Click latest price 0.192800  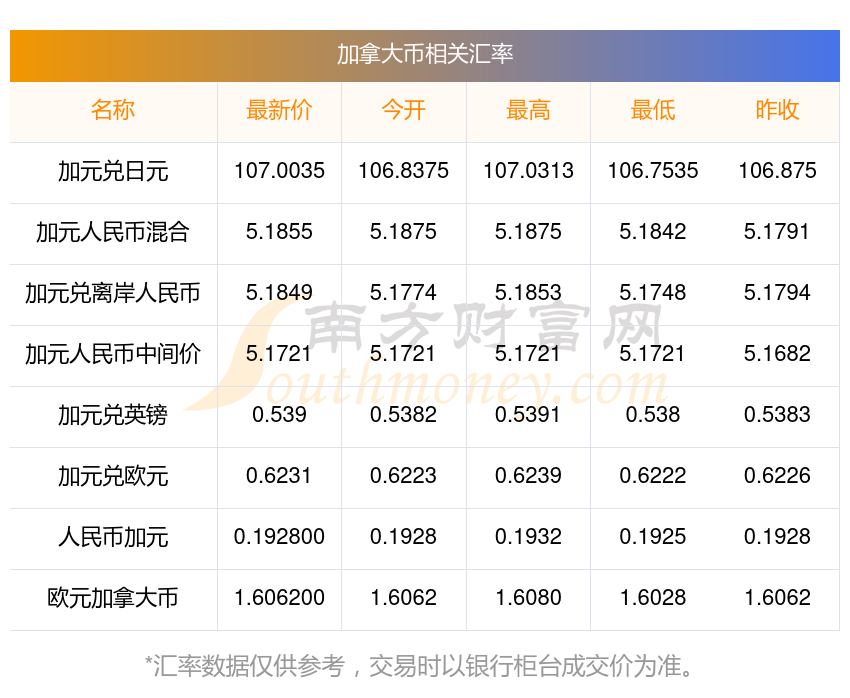pos(279,537)
